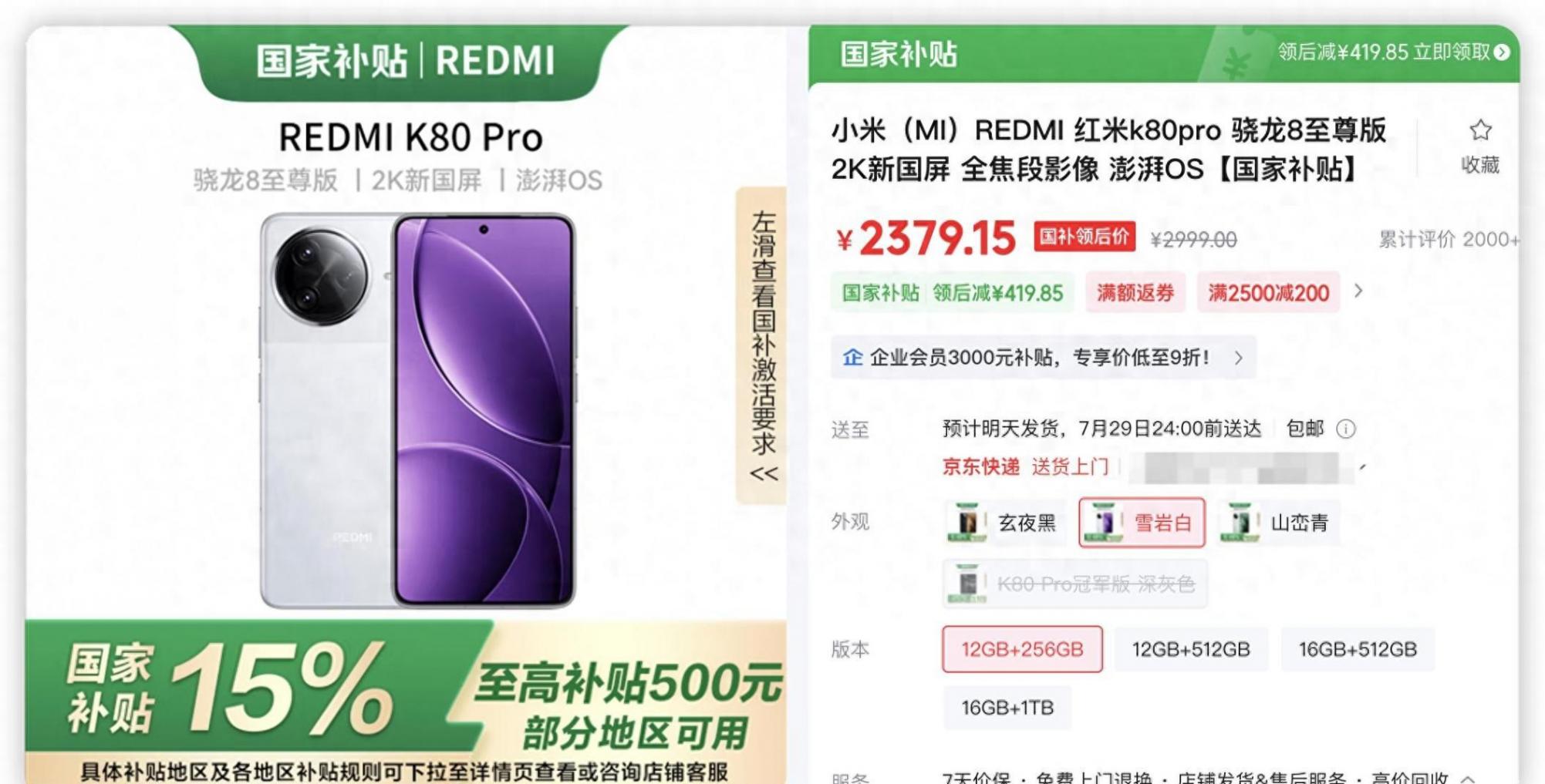Screen dimensions: 1545x784
Task: Click the K80 Pro冠军版 thumbnail icon
Action: pyautogui.click(x=967, y=584)
